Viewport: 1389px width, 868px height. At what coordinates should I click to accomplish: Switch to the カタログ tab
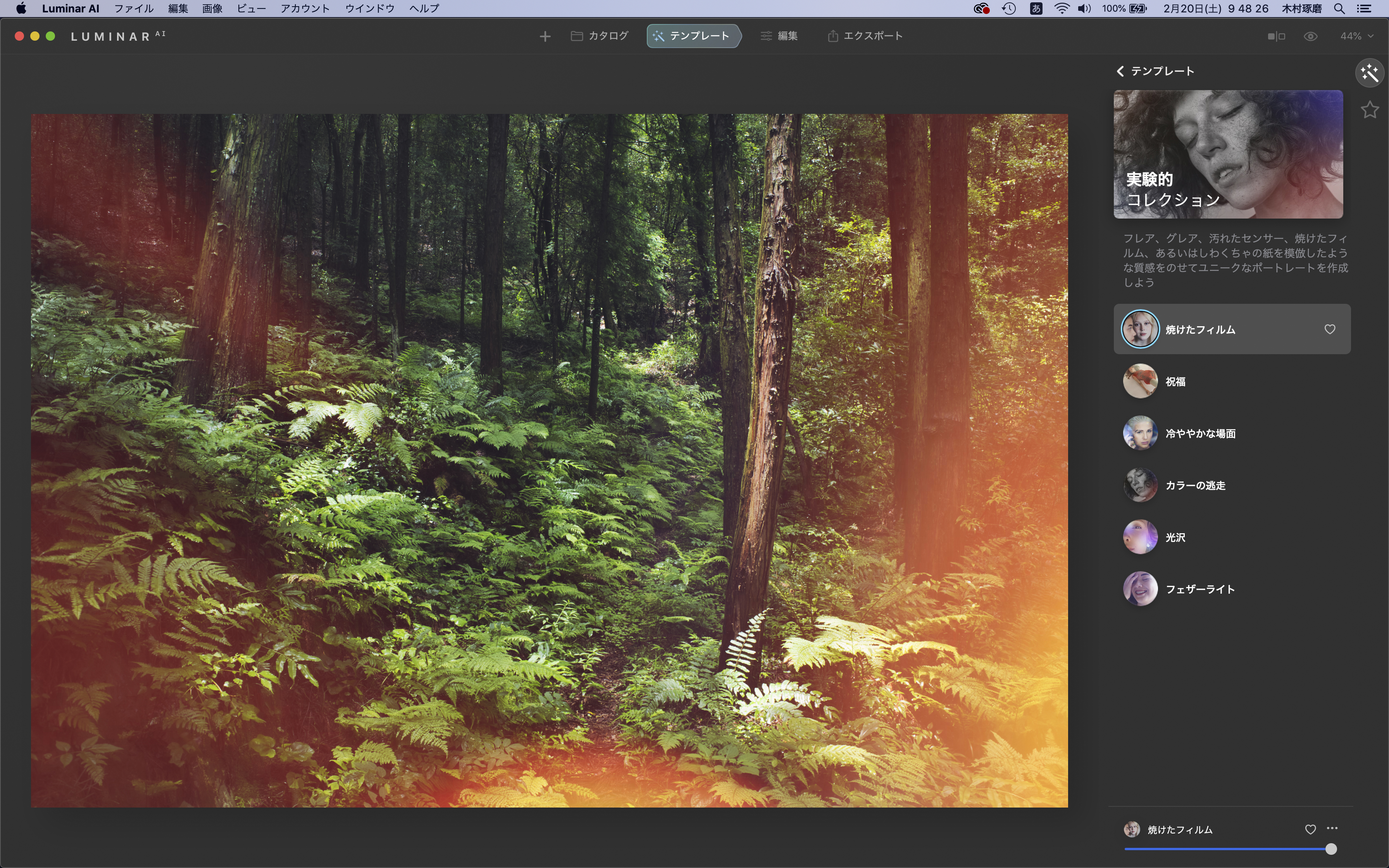600,36
